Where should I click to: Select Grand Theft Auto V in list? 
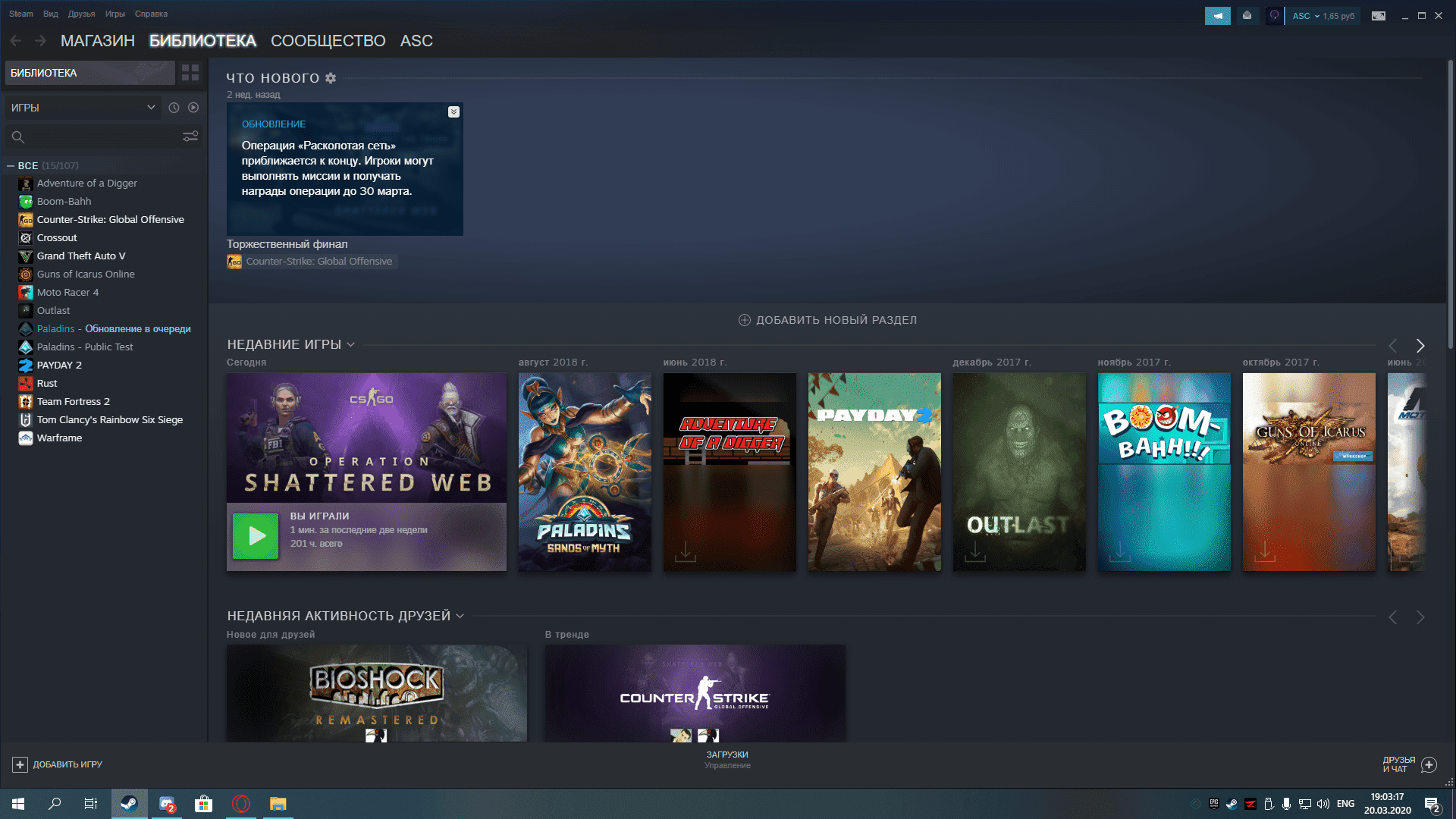[81, 256]
